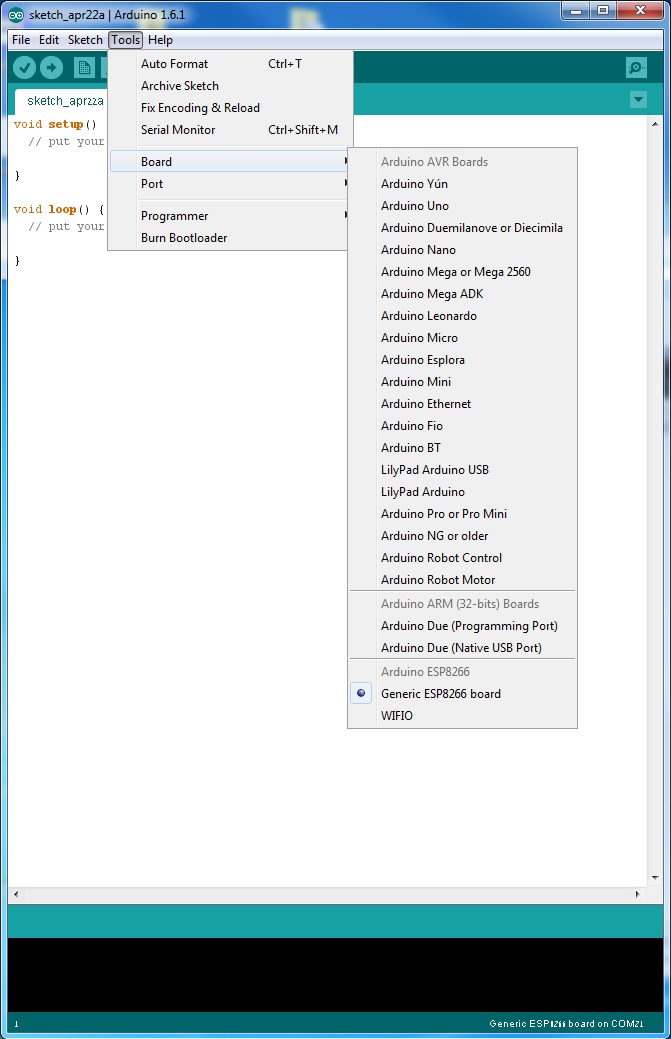Image resolution: width=671 pixels, height=1039 pixels.
Task: Select Arduino Robot Motor board
Action: [462, 579]
